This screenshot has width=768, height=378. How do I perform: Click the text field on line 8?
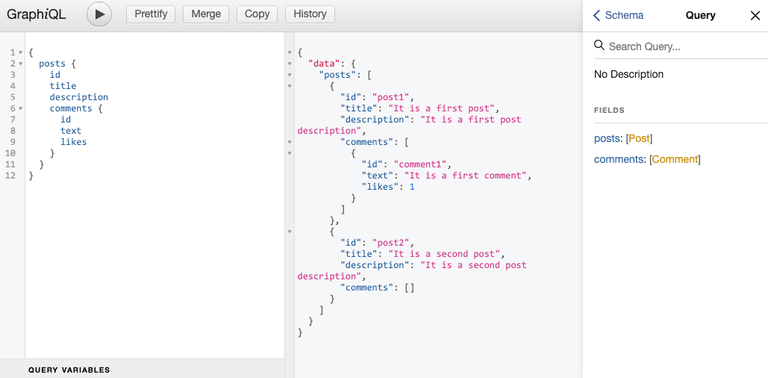[x=71, y=131]
